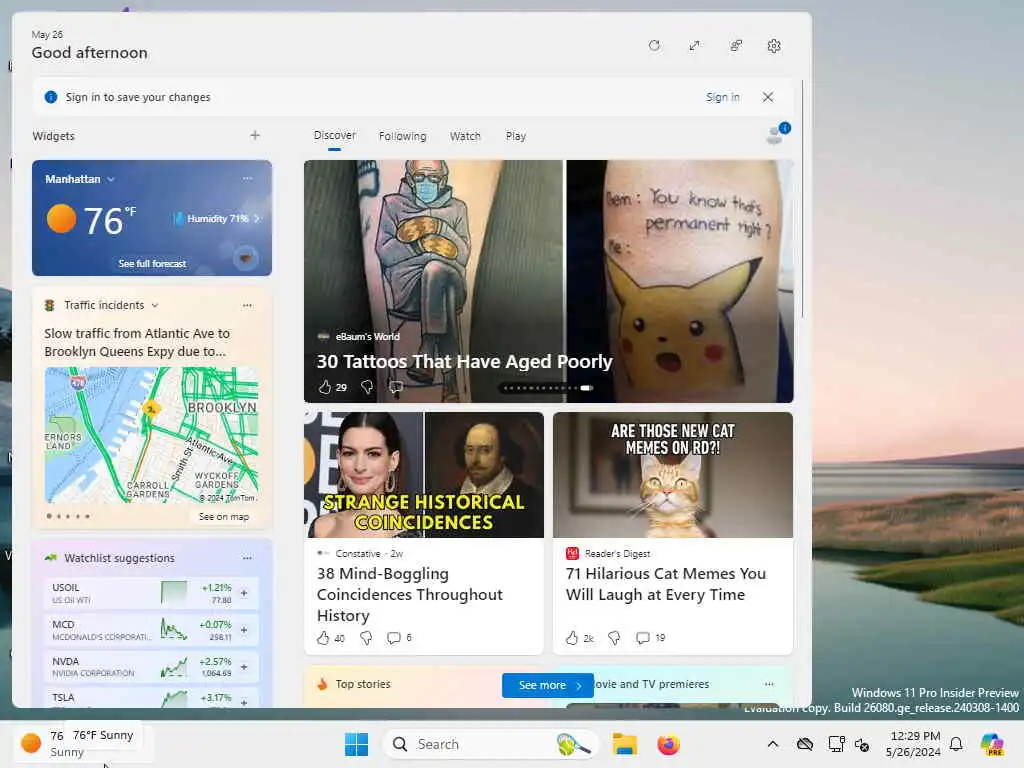Add MCD to watchlist
1024x768 pixels.
[244, 630]
